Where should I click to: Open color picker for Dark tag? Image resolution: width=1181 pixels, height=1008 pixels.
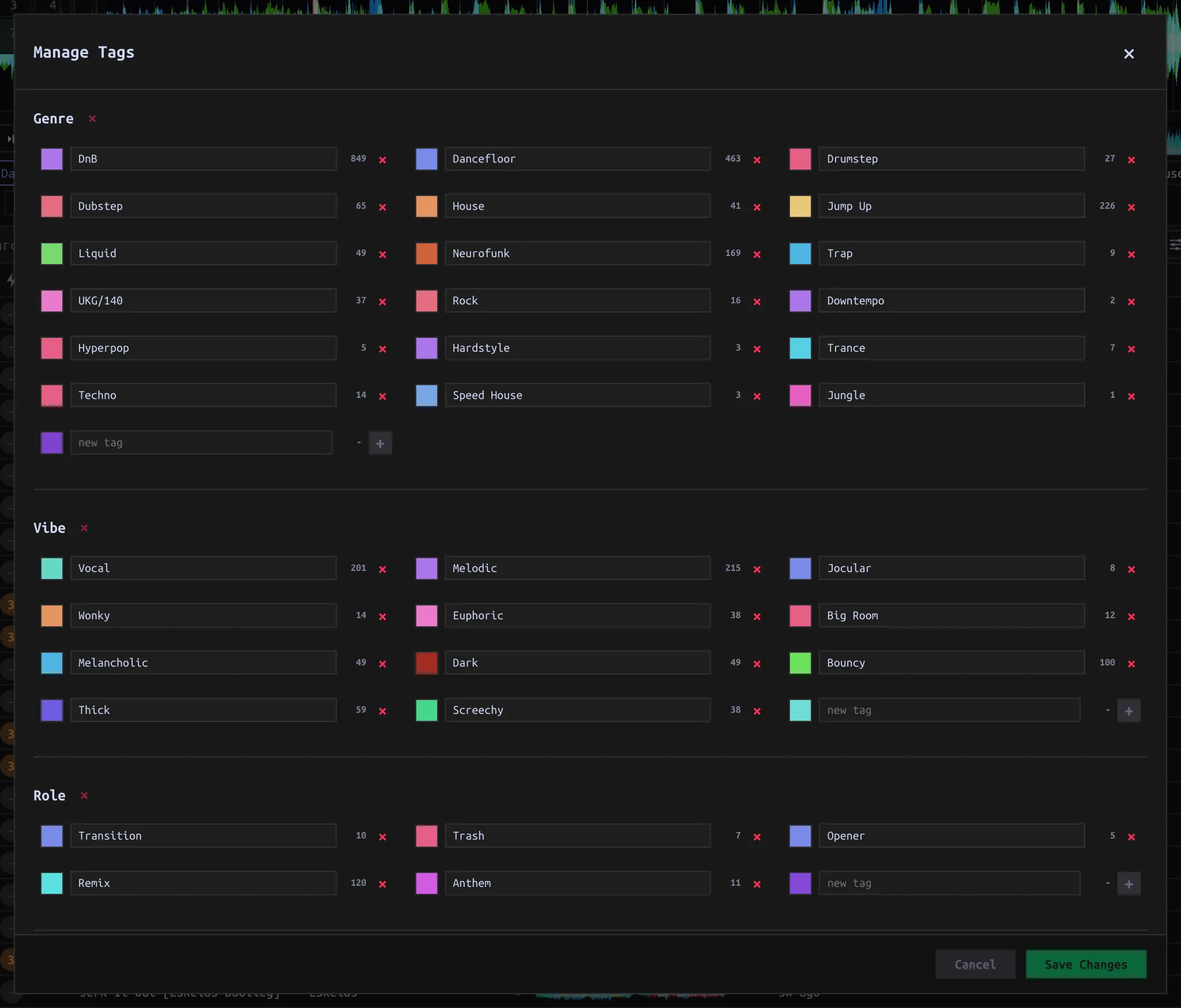click(427, 663)
